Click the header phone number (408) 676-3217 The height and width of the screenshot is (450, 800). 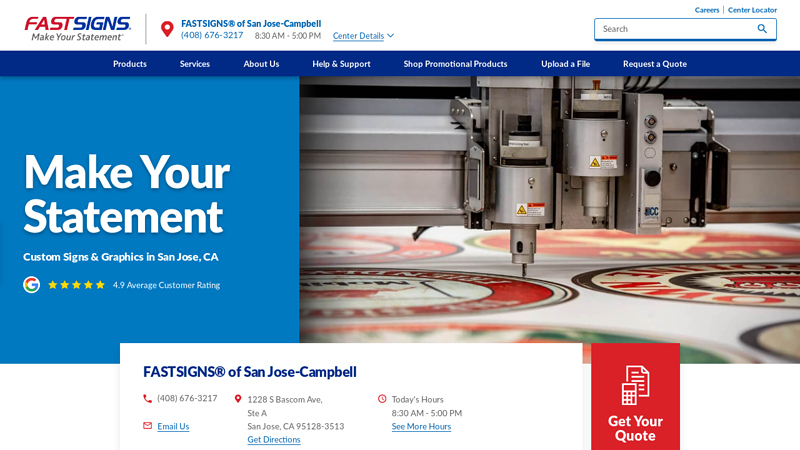(x=212, y=35)
